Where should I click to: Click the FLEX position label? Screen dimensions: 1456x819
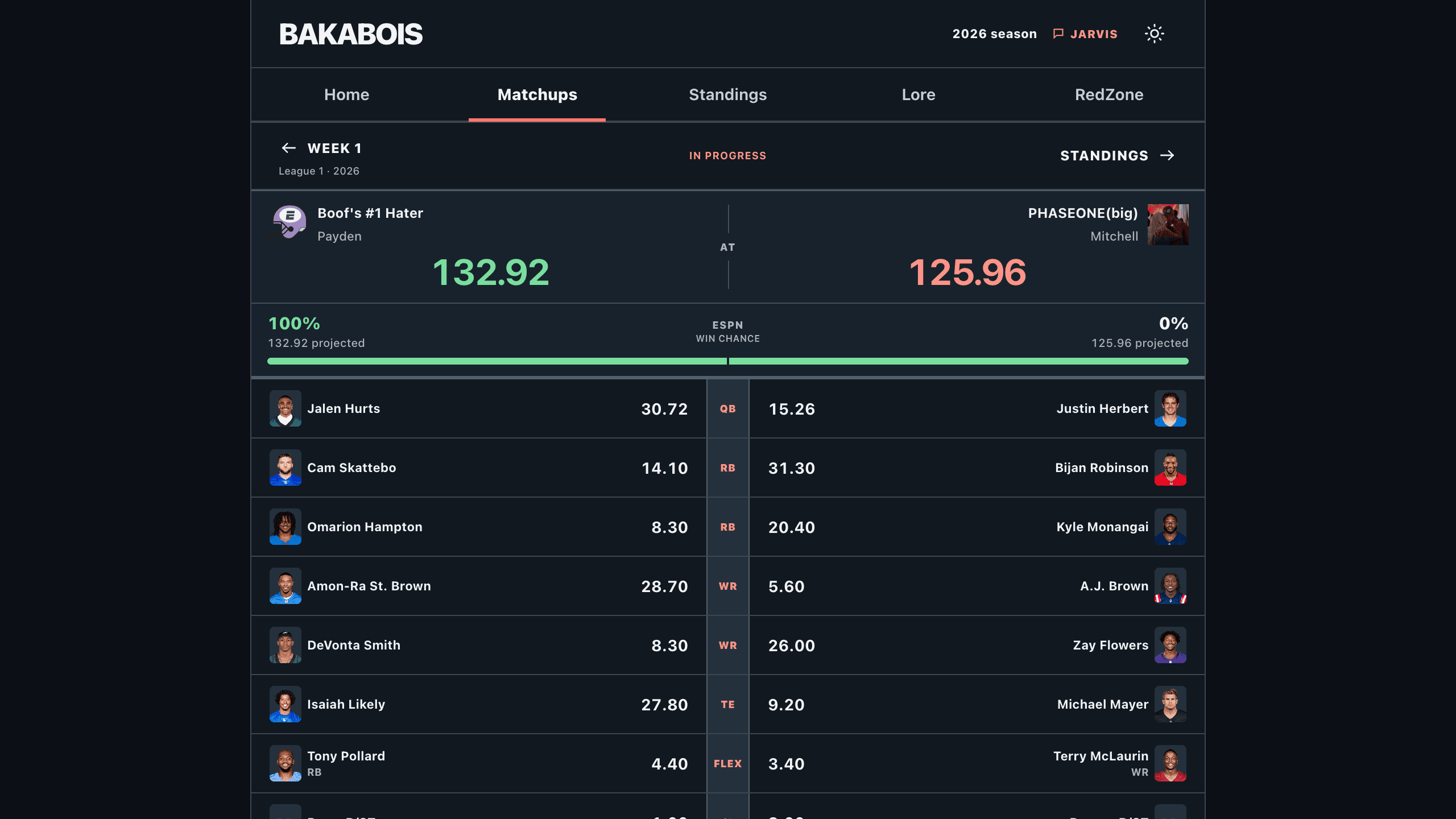click(727, 763)
